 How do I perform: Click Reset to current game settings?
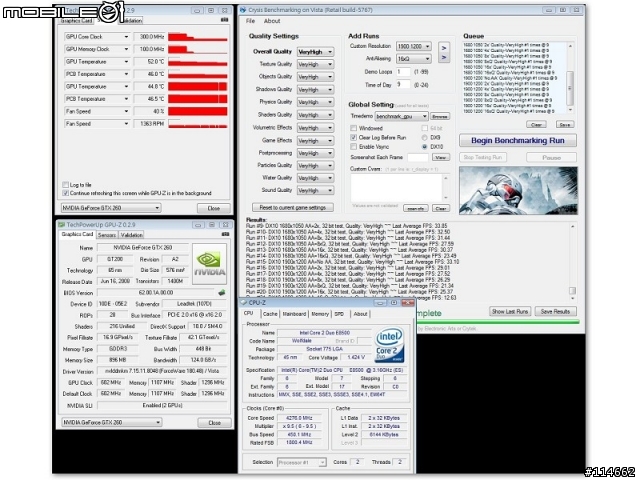pyautogui.click(x=293, y=207)
